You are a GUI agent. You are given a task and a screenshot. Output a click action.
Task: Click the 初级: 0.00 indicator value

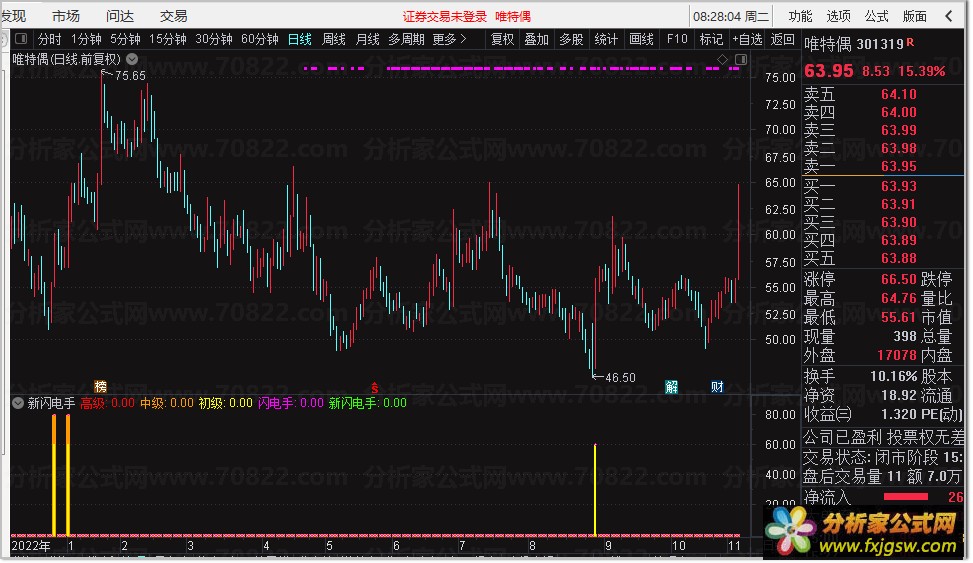click(226, 403)
